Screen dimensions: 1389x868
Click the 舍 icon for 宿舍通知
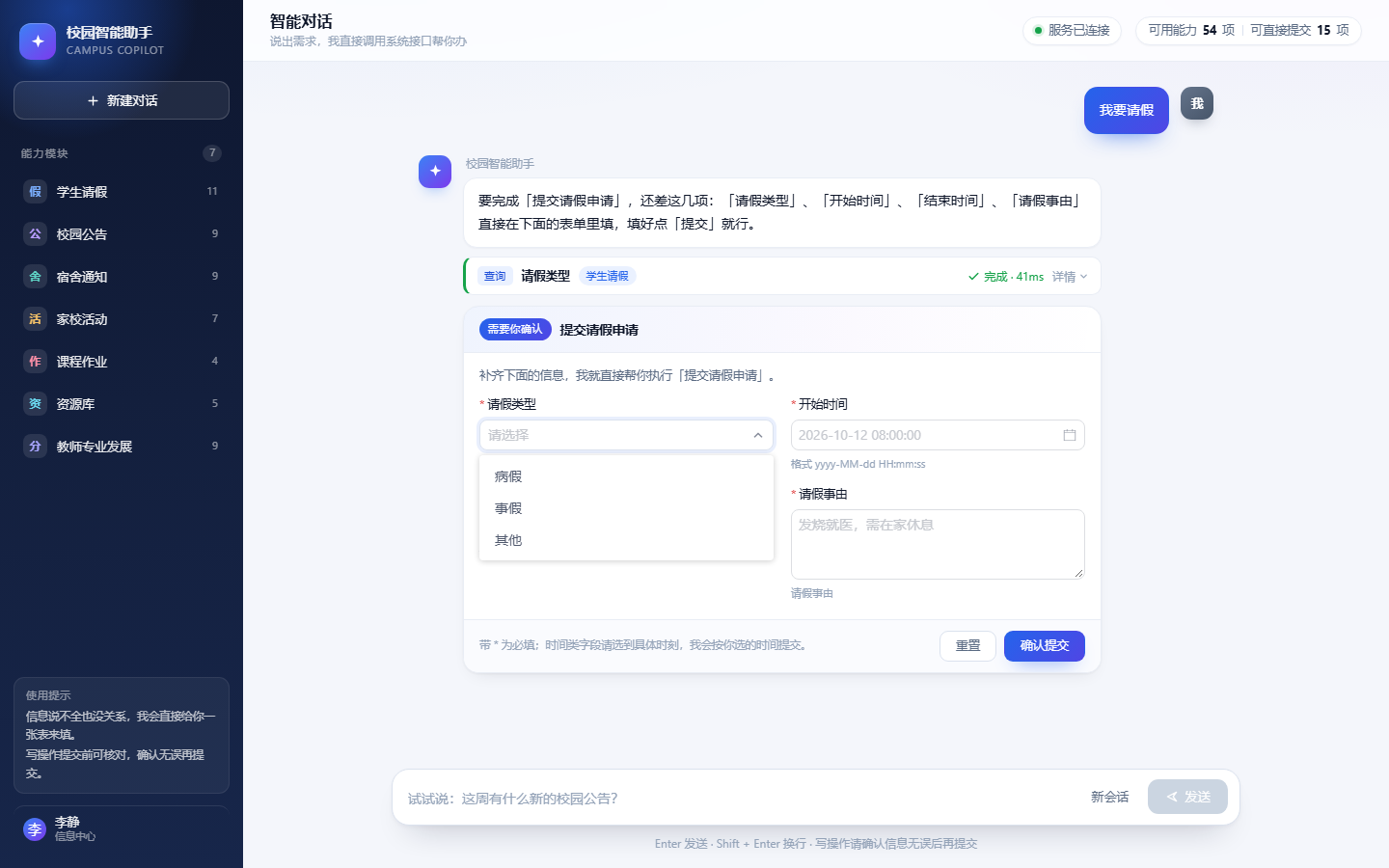35,277
